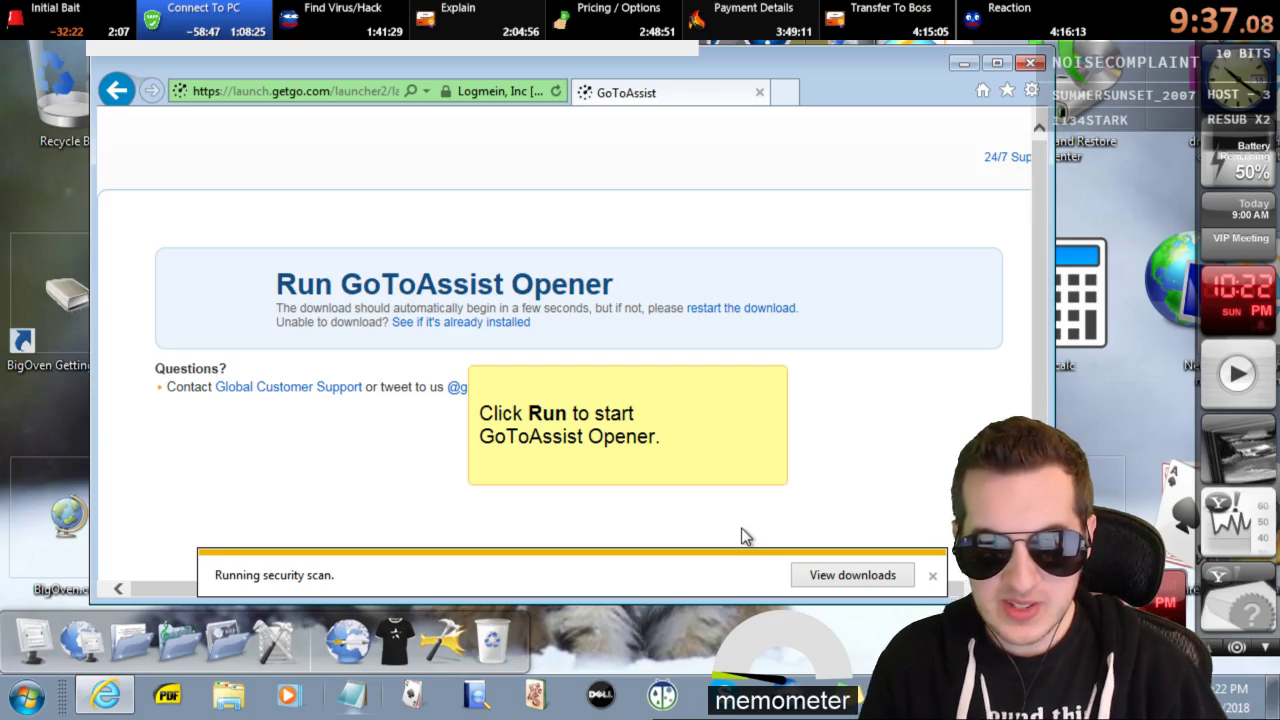Open the Internet Explorer Tools gear
Screen dimensions: 1280x720
click(1031, 91)
